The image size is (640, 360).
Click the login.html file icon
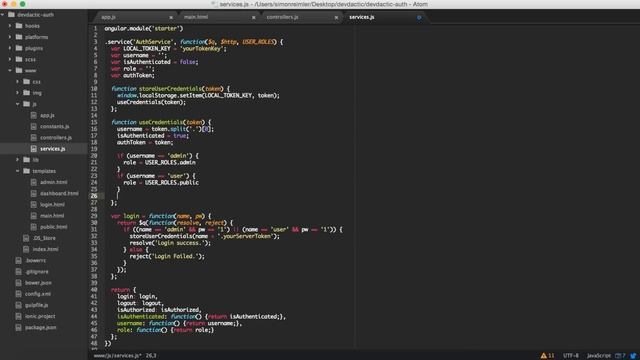pyautogui.click(x=33, y=204)
